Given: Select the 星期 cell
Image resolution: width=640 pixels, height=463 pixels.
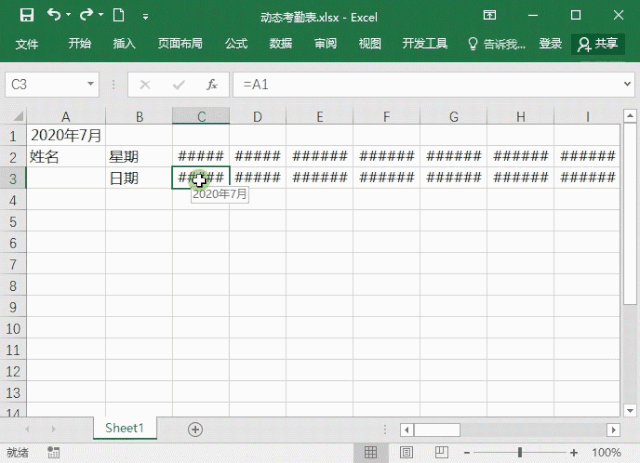Looking at the screenshot, I should tap(139, 156).
